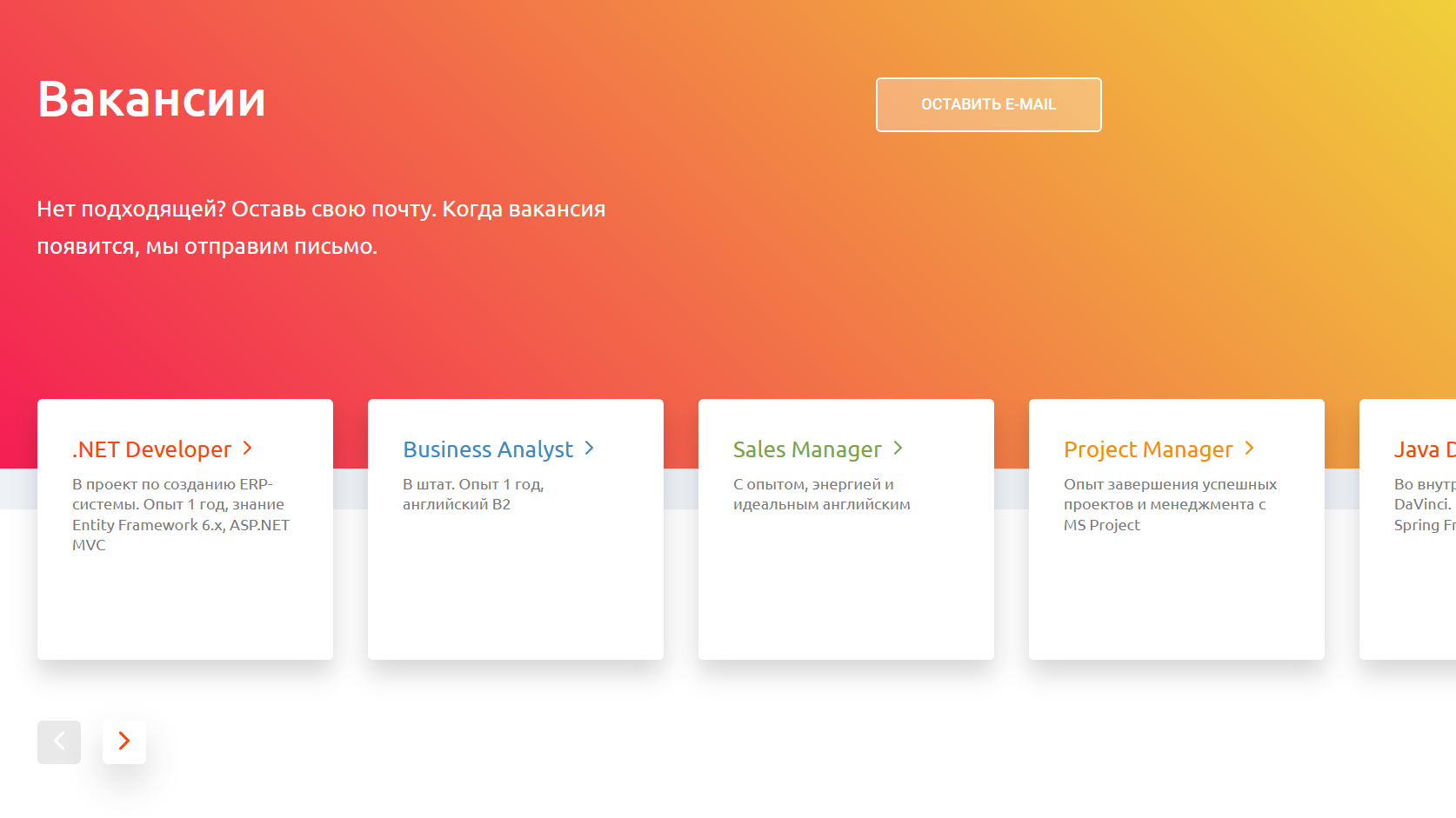Click the green chevron after Sales Manager
1456x818 pixels.
coord(898,449)
